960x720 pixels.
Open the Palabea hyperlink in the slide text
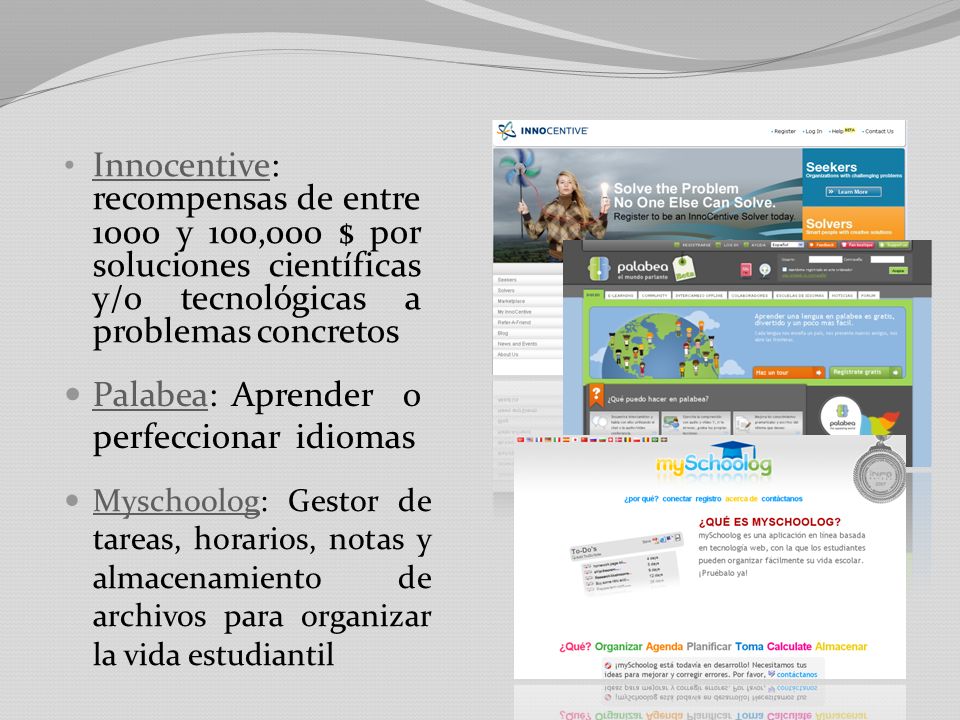(151, 395)
